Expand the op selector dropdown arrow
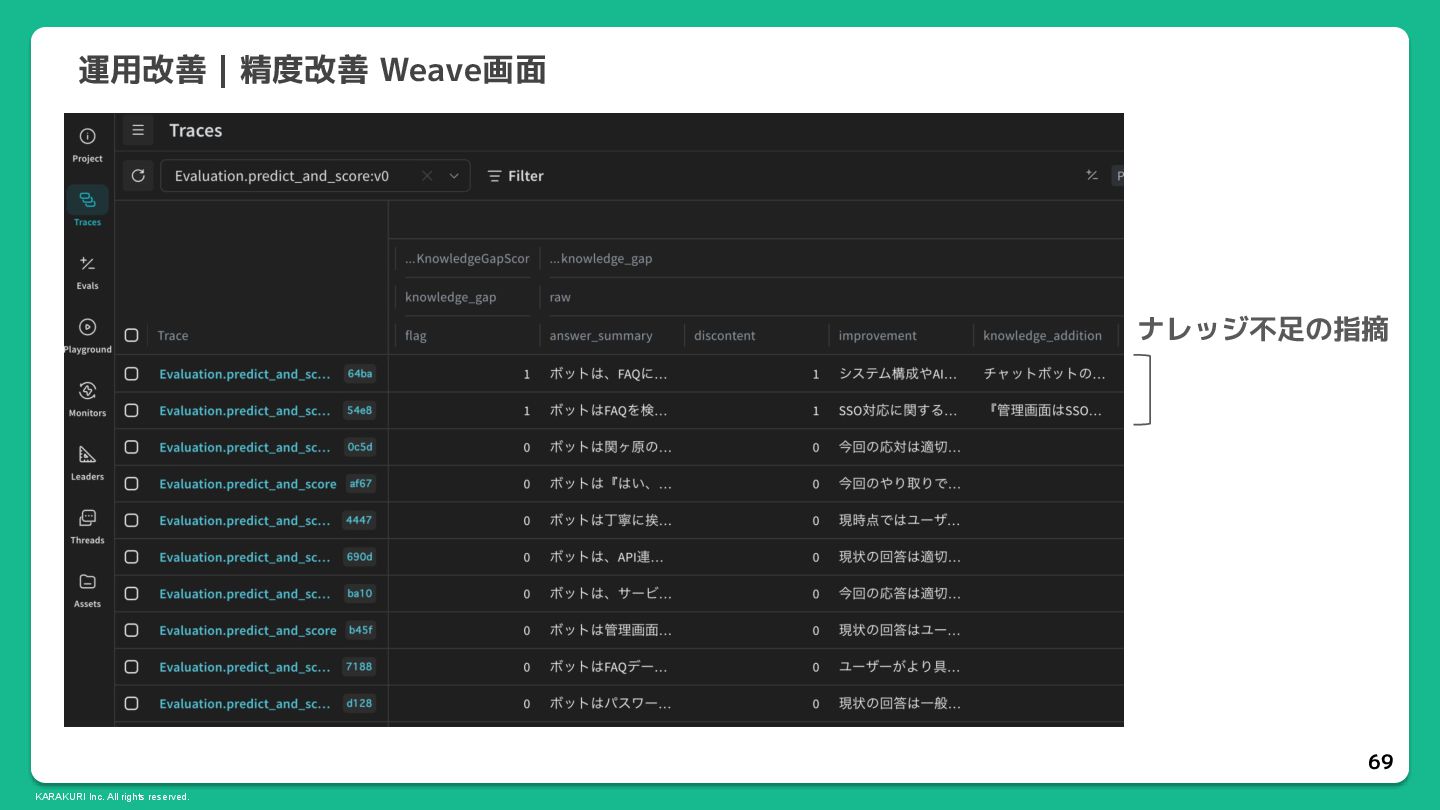1440x810 pixels. (x=454, y=176)
